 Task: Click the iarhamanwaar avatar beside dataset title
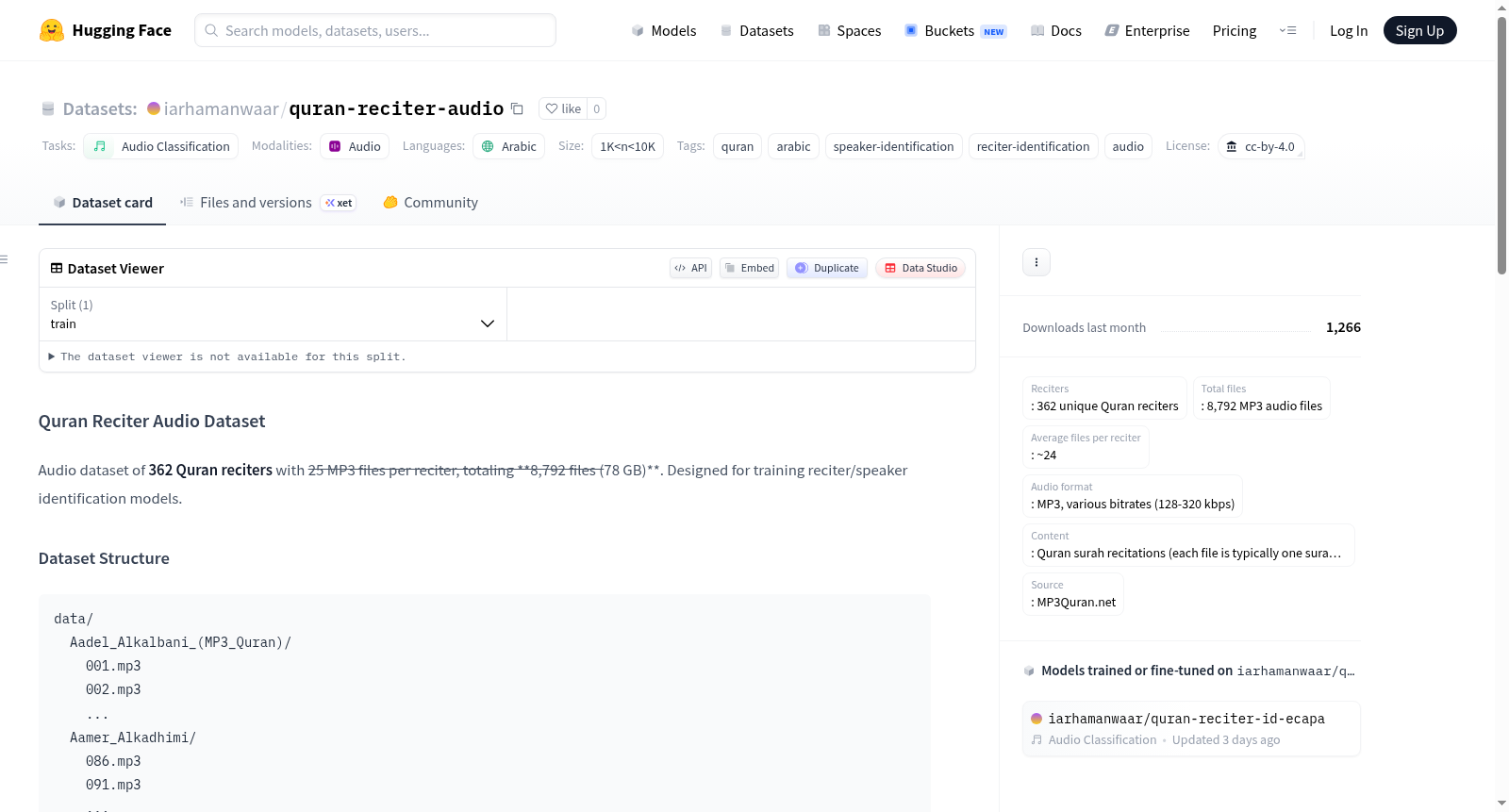coord(154,108)
